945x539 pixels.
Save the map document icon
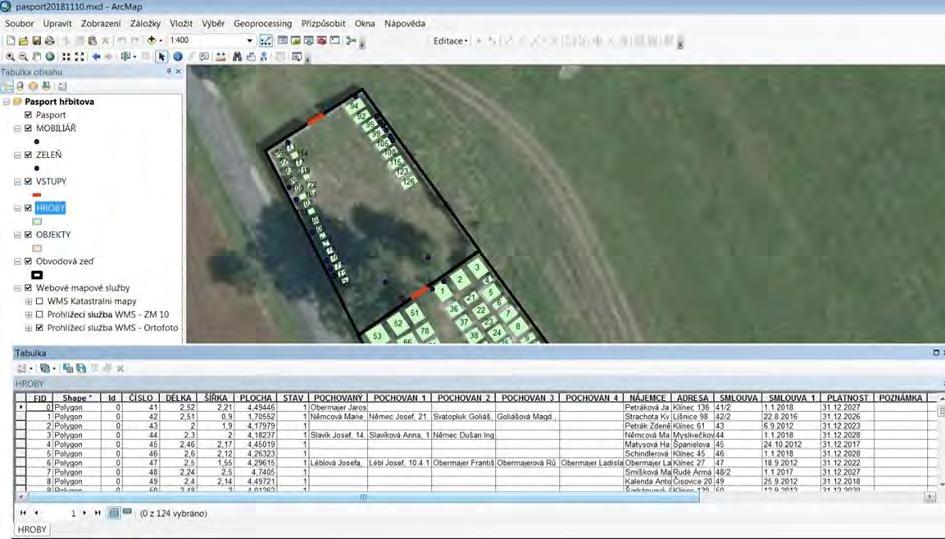pos(36,40)
